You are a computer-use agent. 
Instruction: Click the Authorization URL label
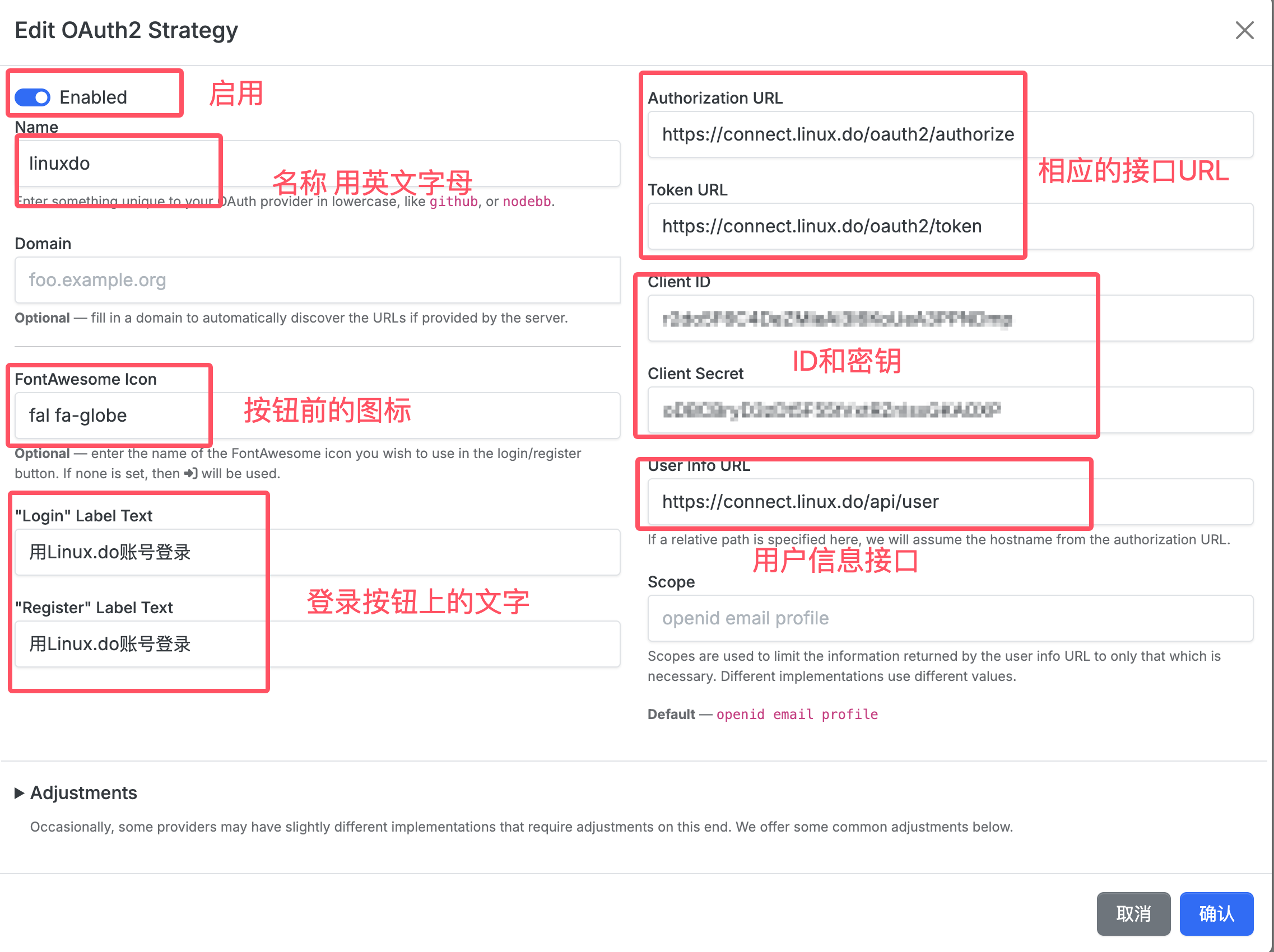(715, 99)
